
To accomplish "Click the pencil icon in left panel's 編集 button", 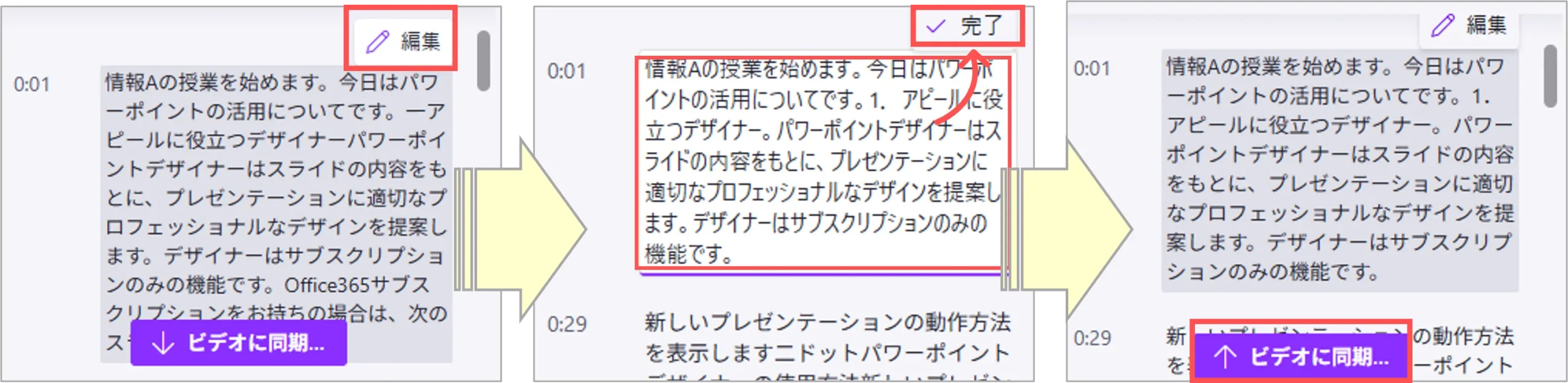I will pyautogui.click(x=377, y=41).
